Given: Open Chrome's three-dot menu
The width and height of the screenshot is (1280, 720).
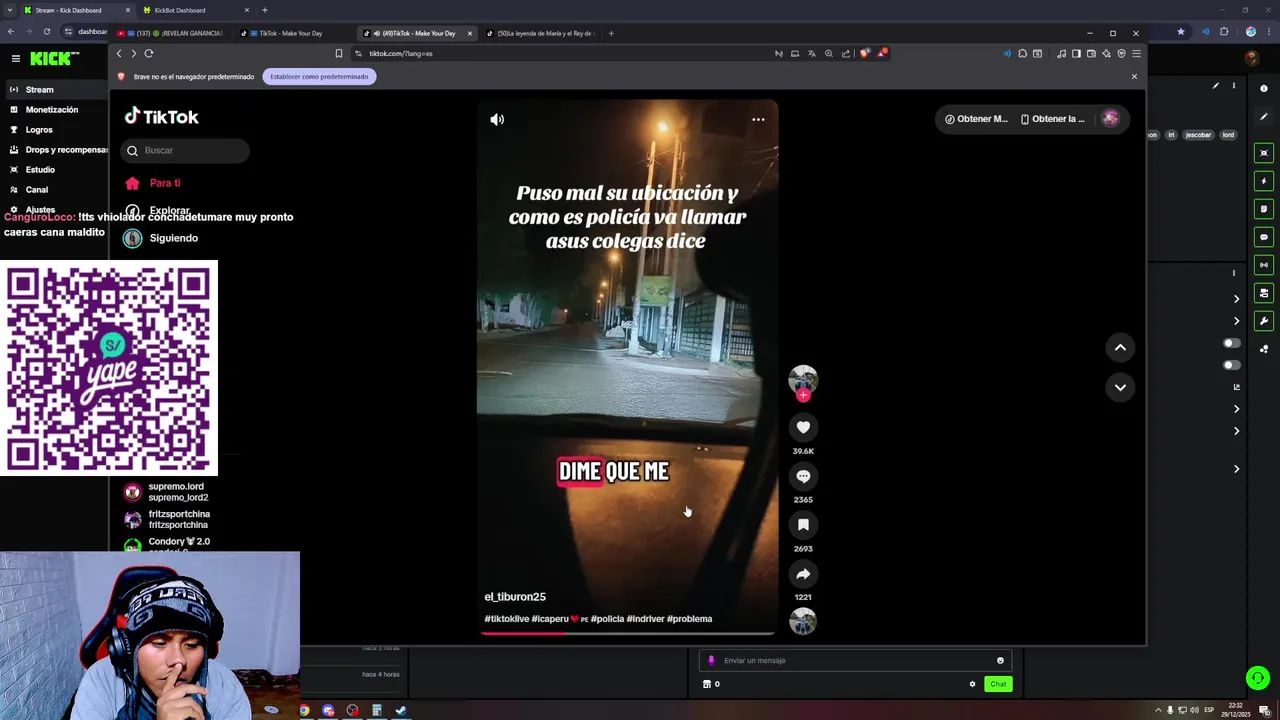Looking at the screenshot, I should (1270, 31).
